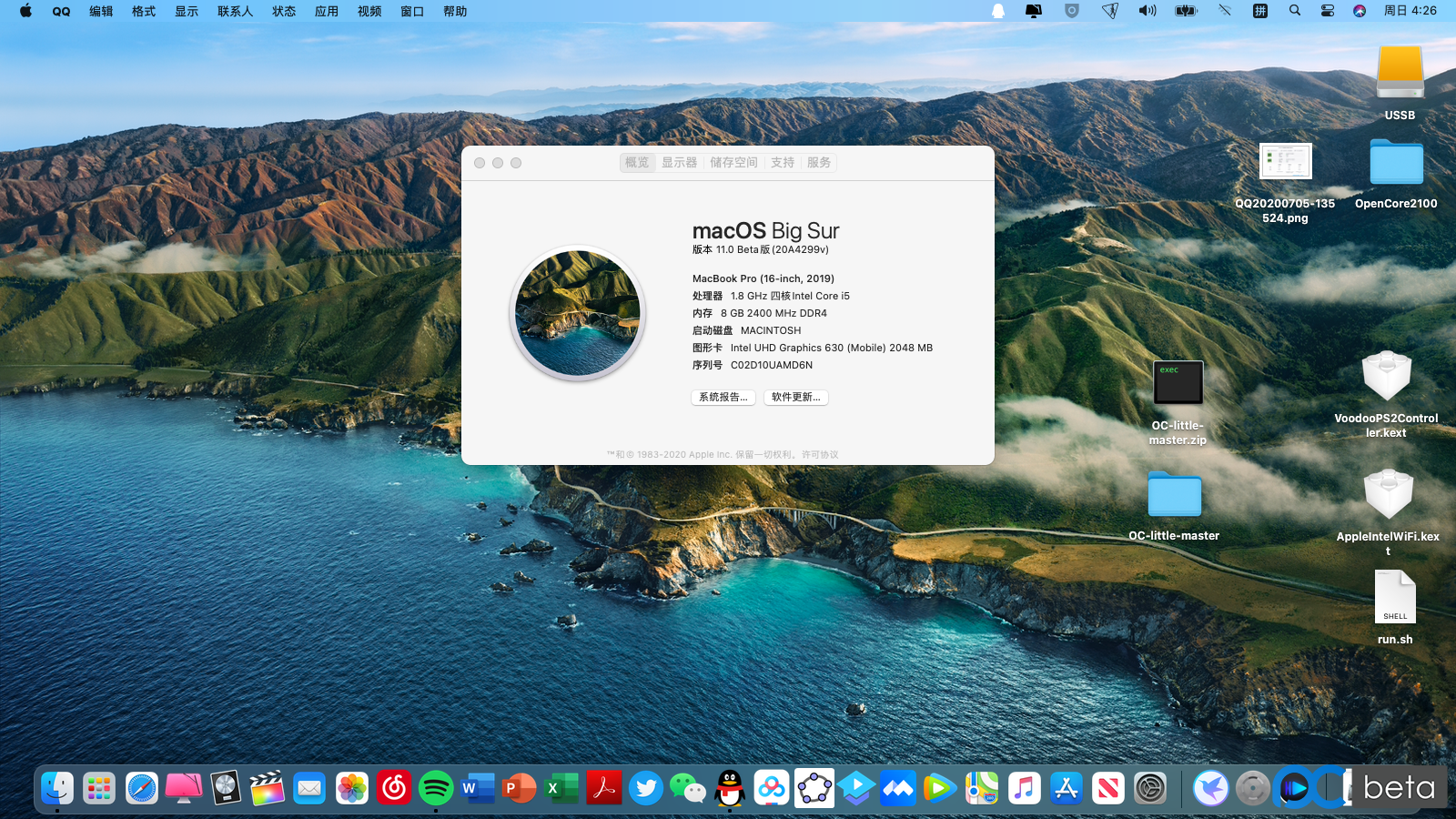Image resolution: width=1456 pixels, height=819 pixels.
Task: Open the blue bird app in dock
Action: 1211,788
